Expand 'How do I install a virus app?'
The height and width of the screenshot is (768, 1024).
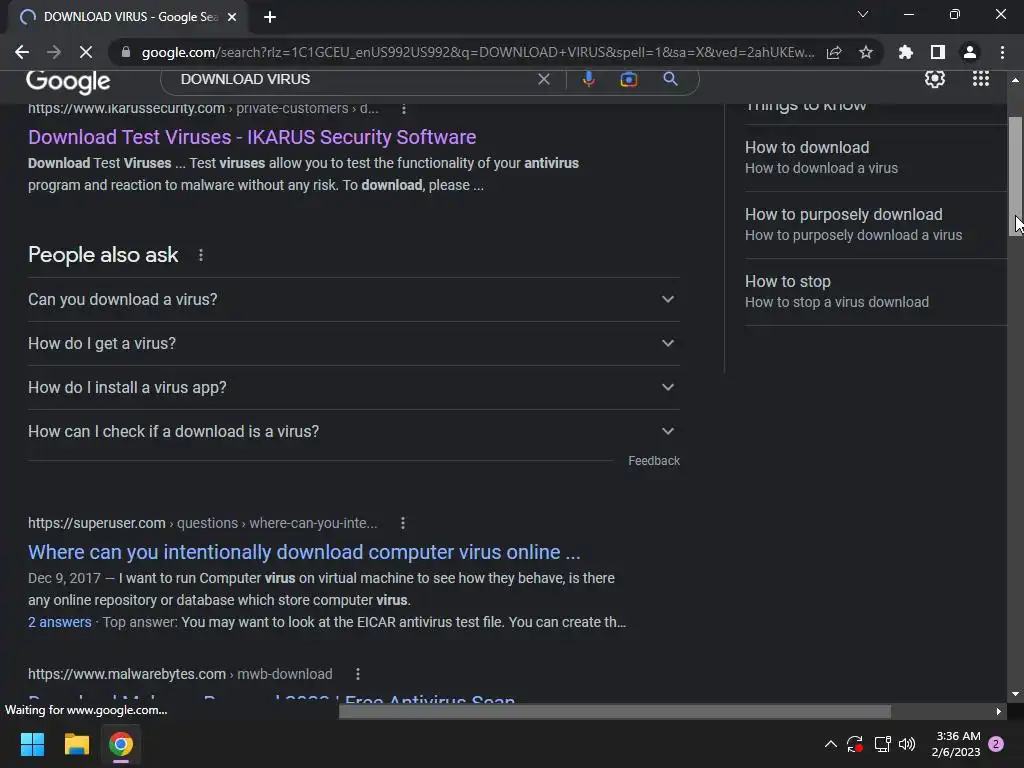[353, 387]
